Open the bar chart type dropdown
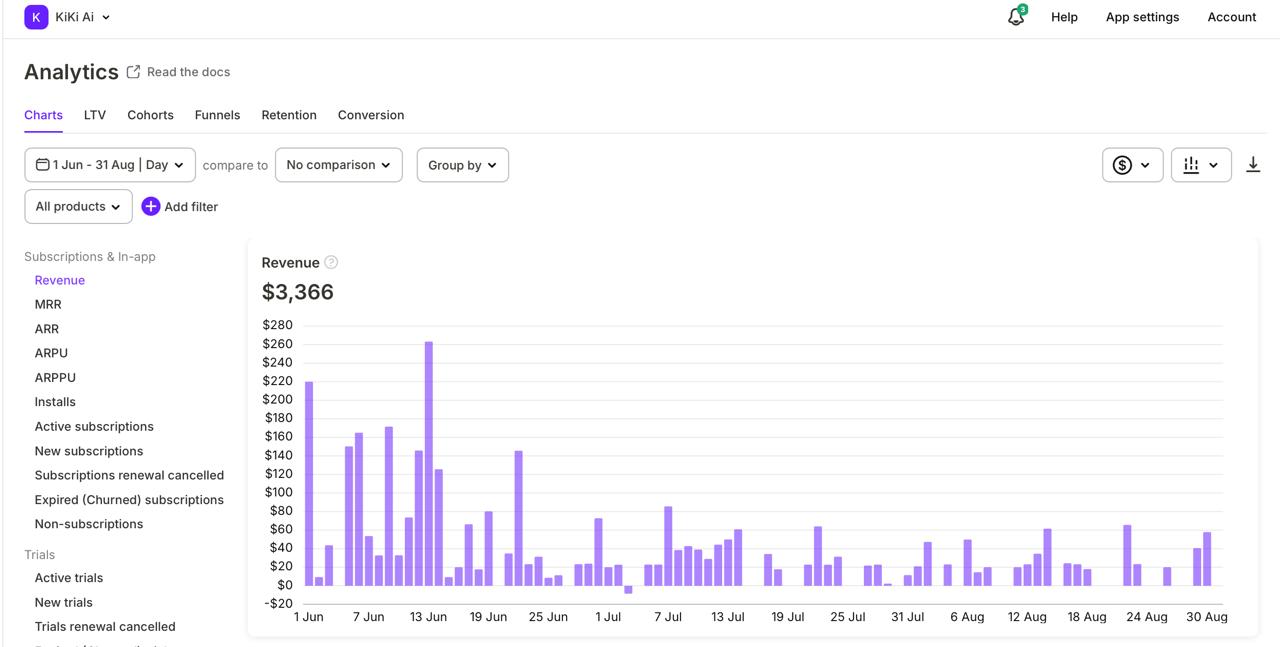The height and width of the screenshot is (647, 1280). pos(1201,165)
